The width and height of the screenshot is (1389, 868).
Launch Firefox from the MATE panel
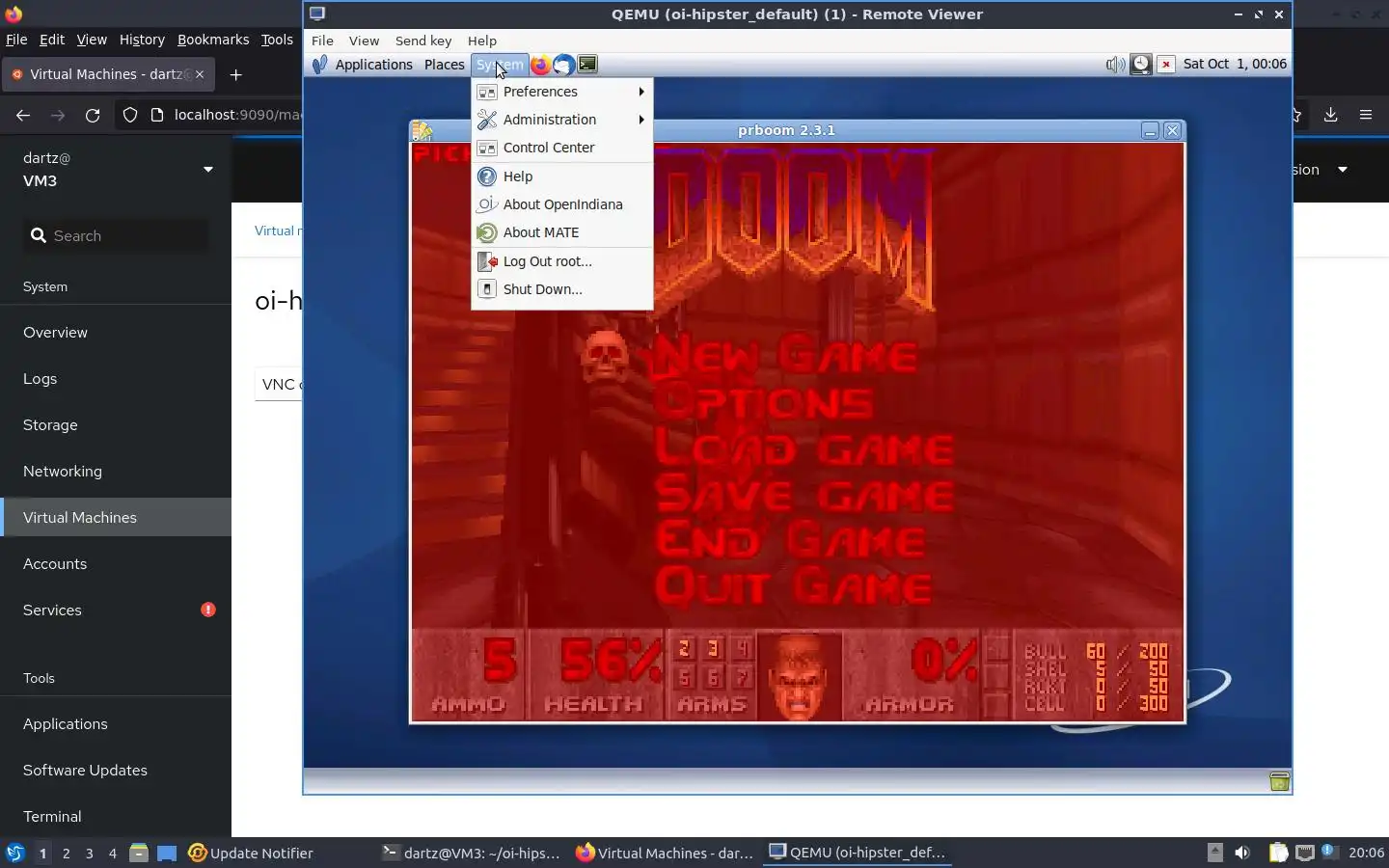click(x=540, y=65)
